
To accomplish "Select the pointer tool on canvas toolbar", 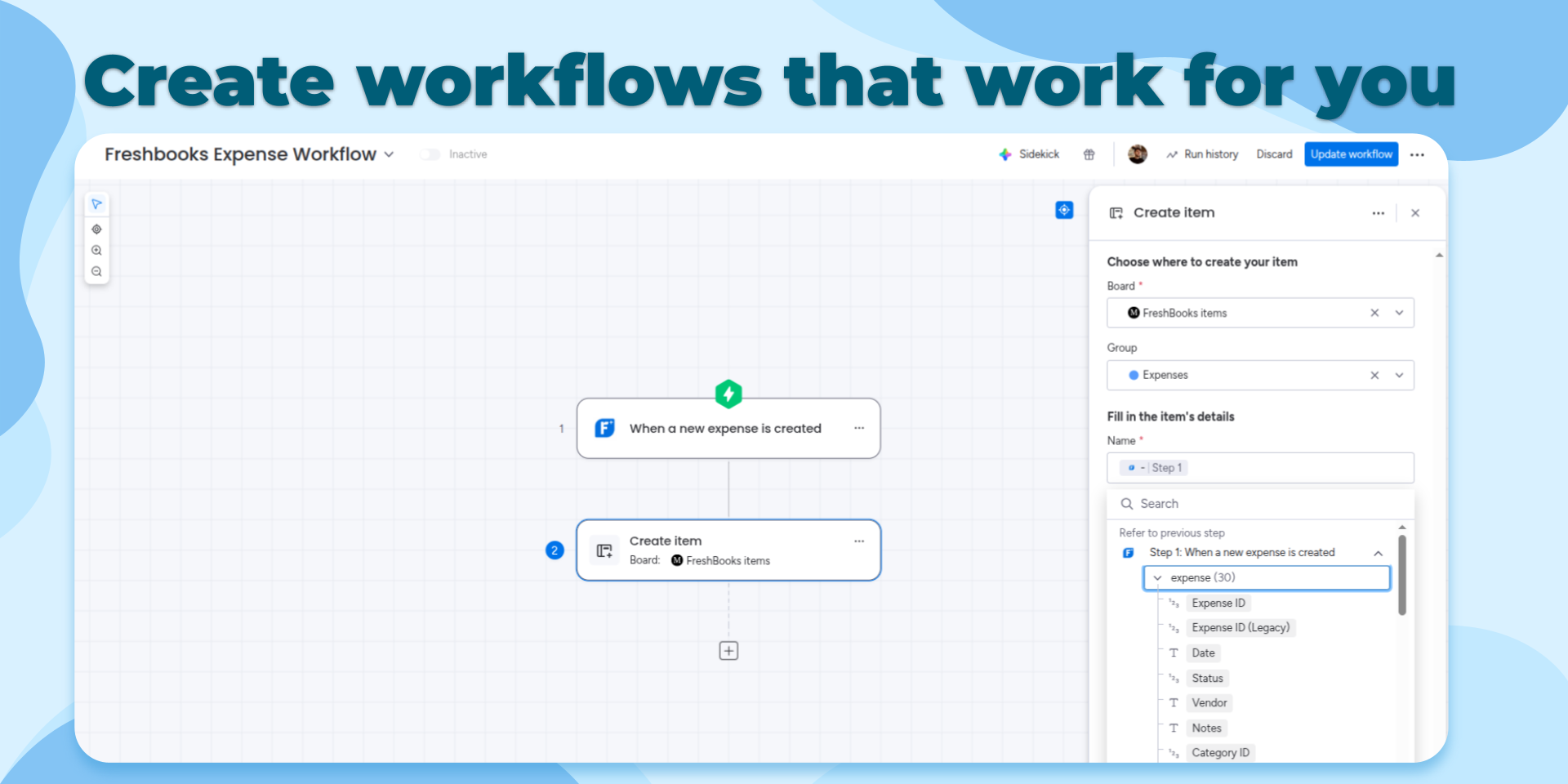I will click(x=96, y=204).
